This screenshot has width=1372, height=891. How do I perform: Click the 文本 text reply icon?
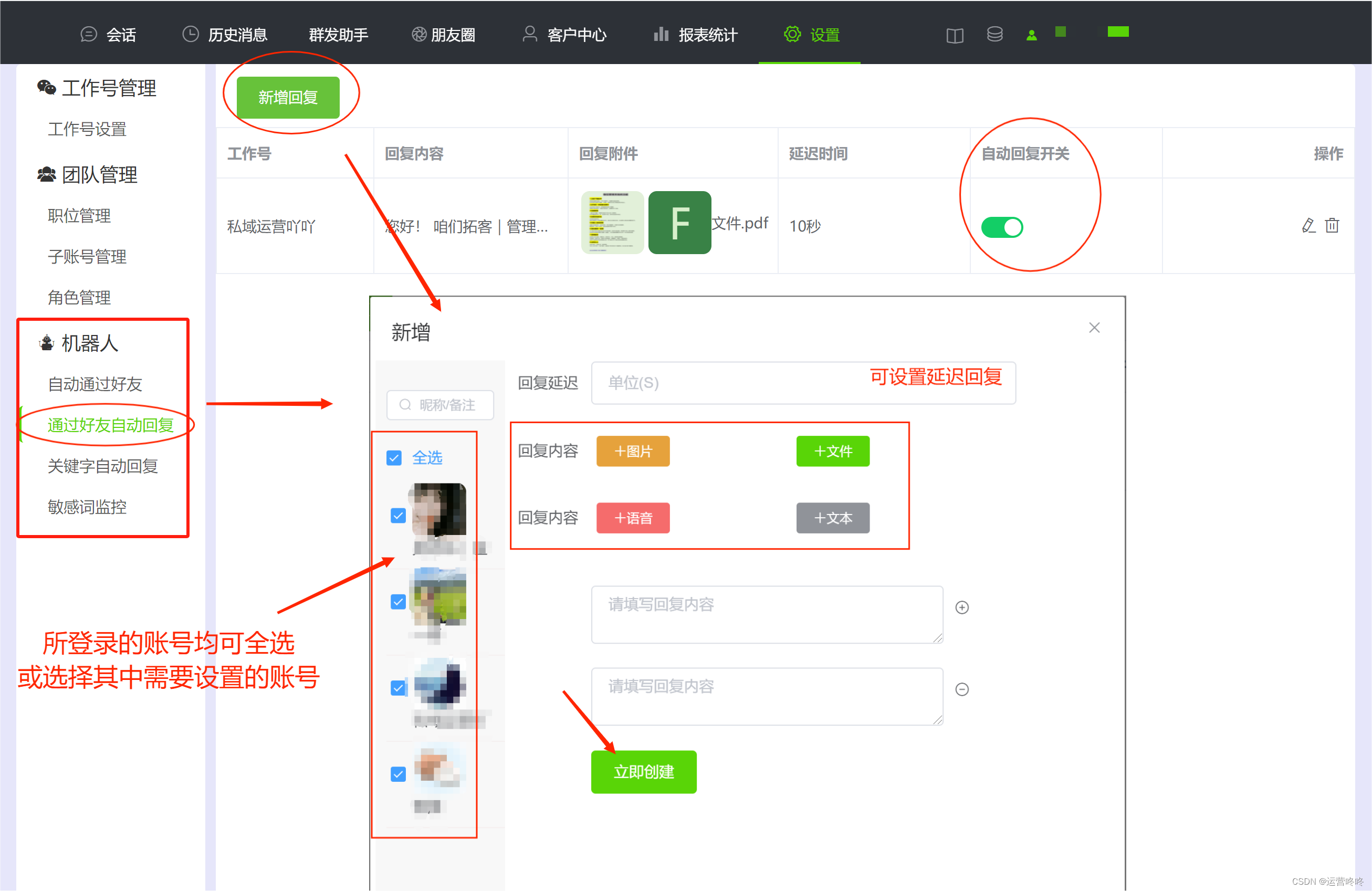(x=834, y=517)
